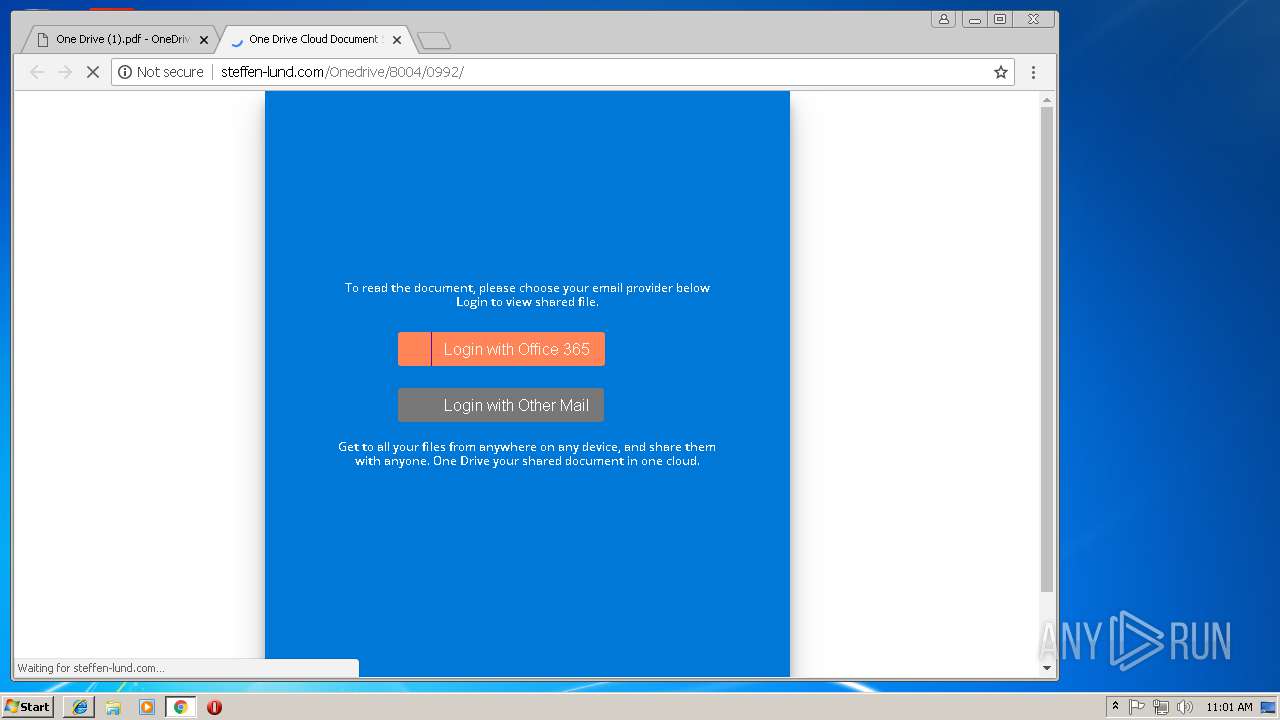
Task: Click the vertical scrollbar thumb
Action: pos(1047,350)
